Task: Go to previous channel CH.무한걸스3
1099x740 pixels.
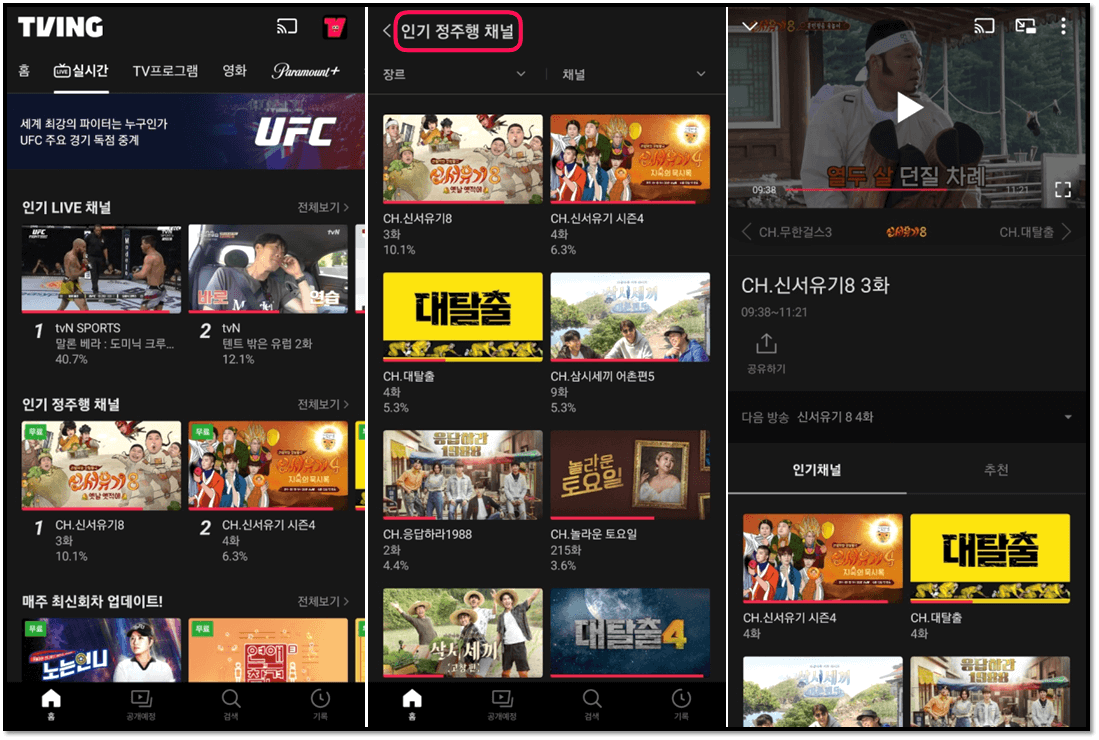Action: [x=787, y=232]
